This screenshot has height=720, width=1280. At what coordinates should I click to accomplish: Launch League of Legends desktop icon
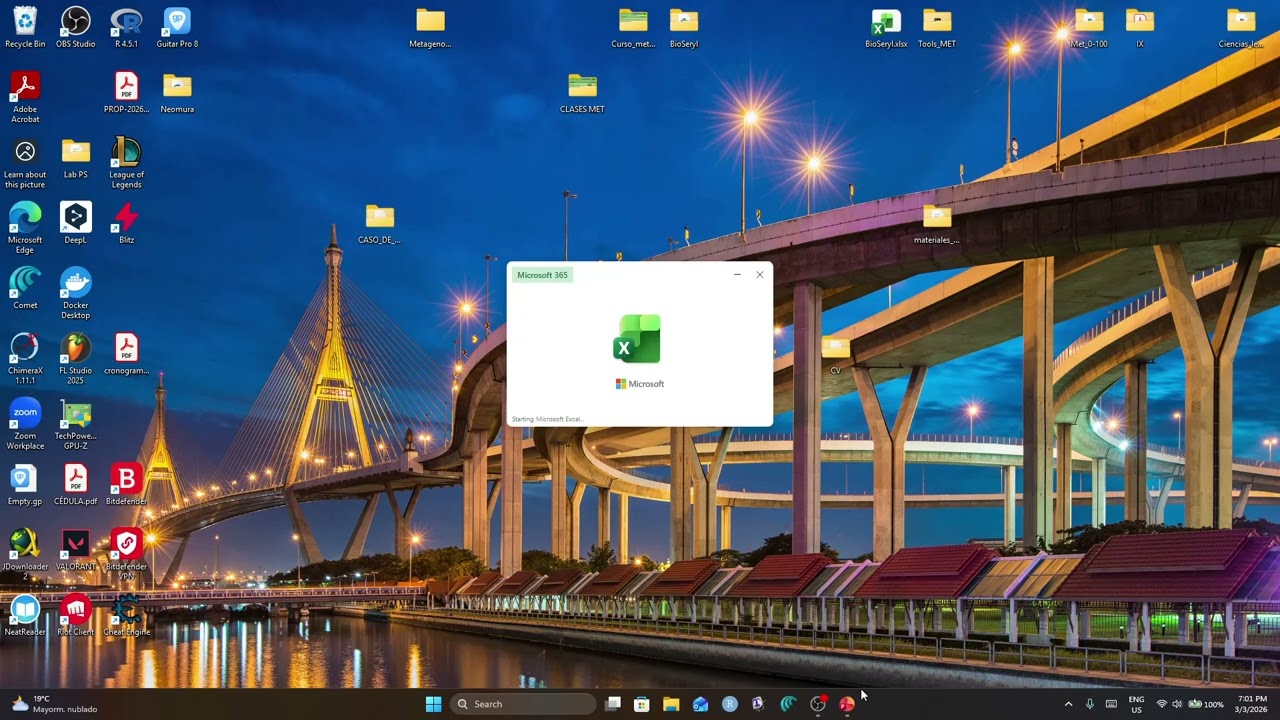tap(126, 162)
